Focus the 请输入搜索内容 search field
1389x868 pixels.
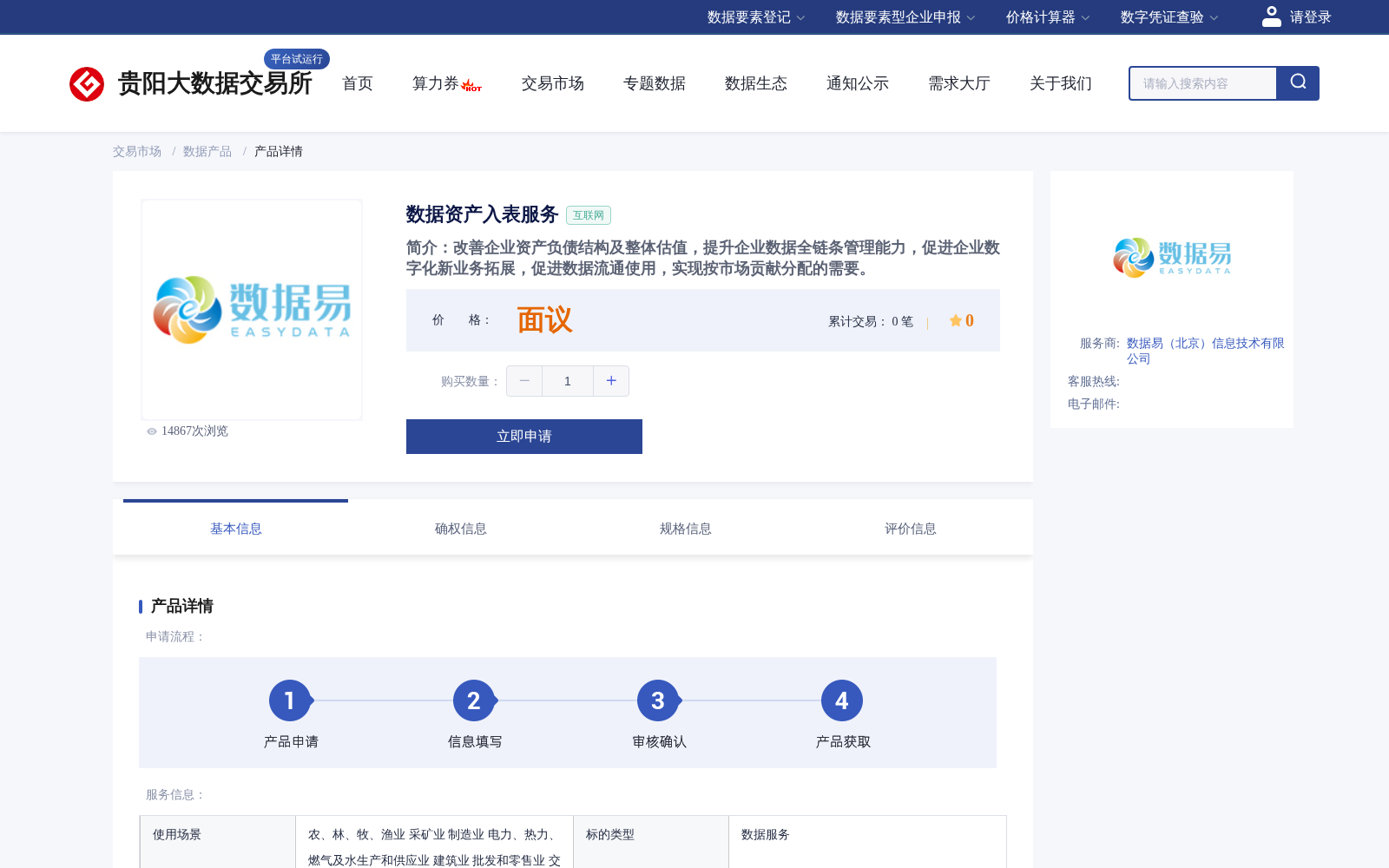point(1203,83)
